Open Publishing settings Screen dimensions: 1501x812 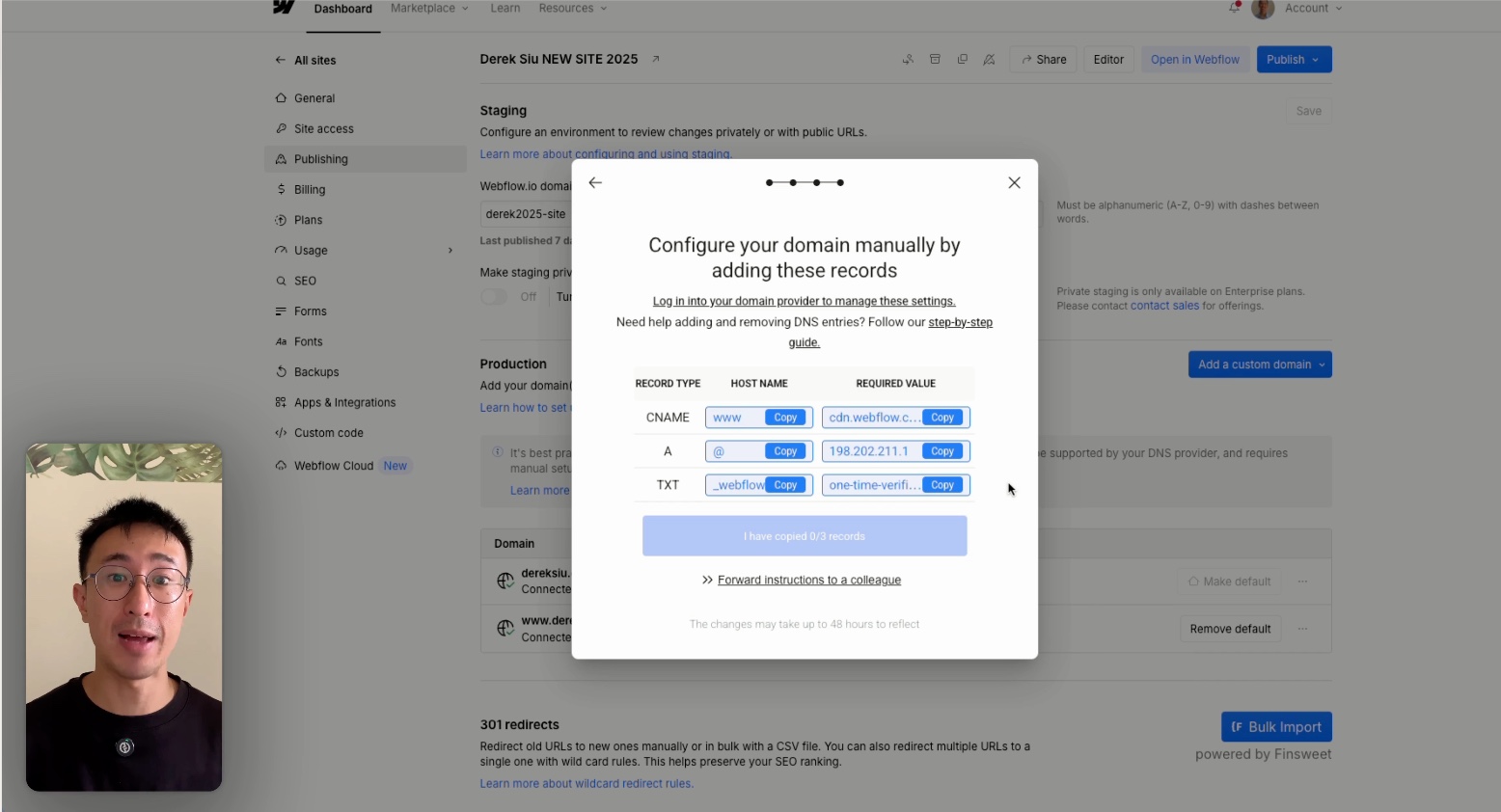click(x=365, y=159)
